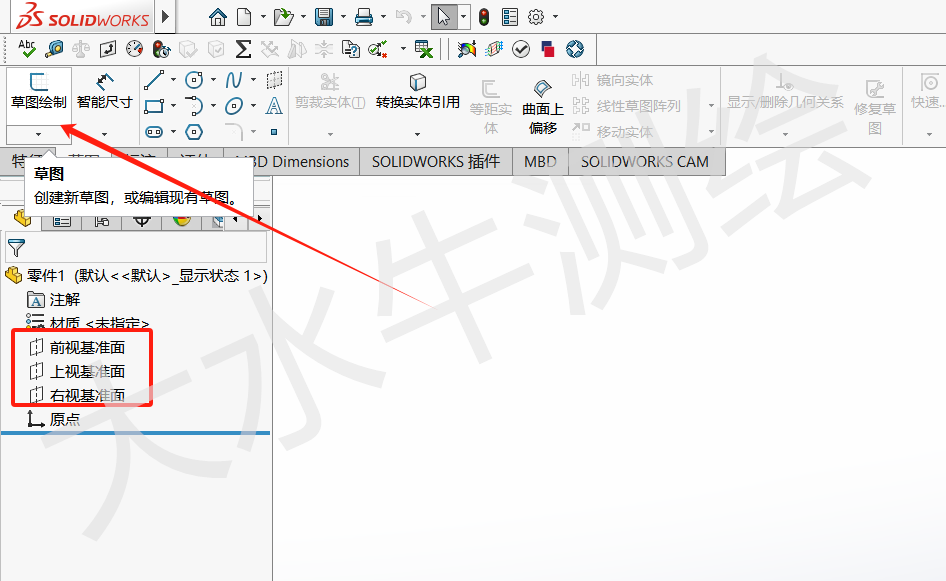Select the Circle sketch tool
The width and height of the screenshot is (946, 581).
194,80
